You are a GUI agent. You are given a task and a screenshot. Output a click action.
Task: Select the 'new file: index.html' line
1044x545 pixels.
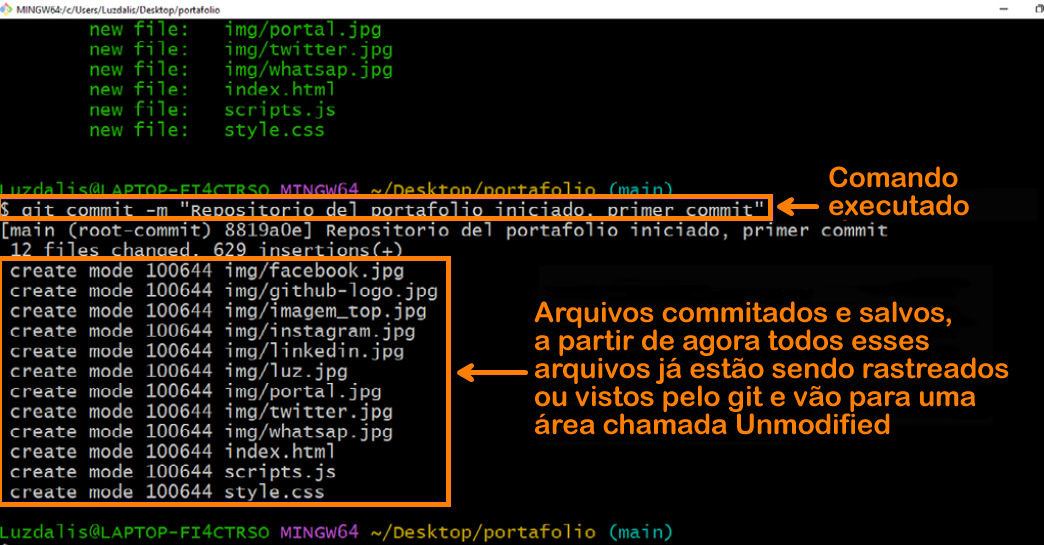(212, 89)
